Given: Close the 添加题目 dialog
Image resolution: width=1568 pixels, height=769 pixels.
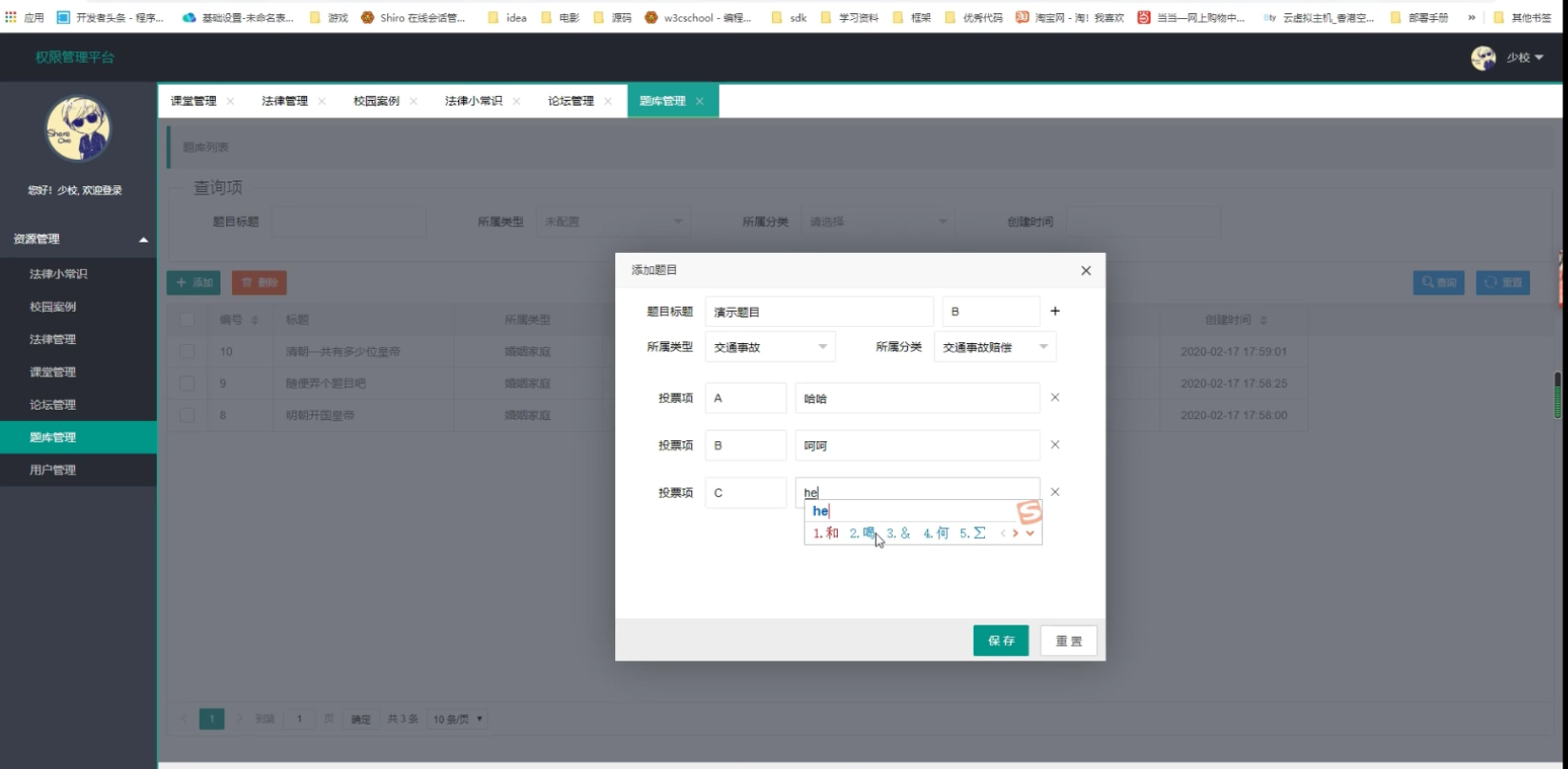Looking at the screenshot, I should [x=1086, y=271].
